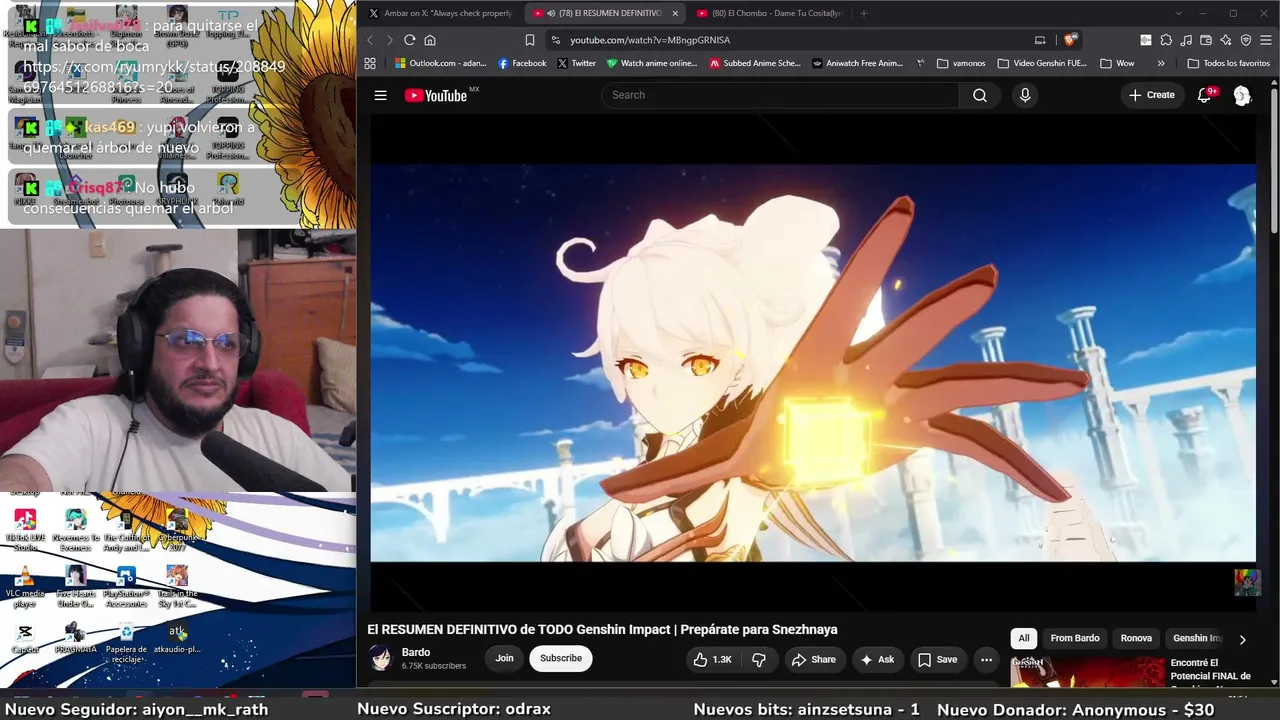
Task: Click the browser address bar URL
Action: point(650,40)
